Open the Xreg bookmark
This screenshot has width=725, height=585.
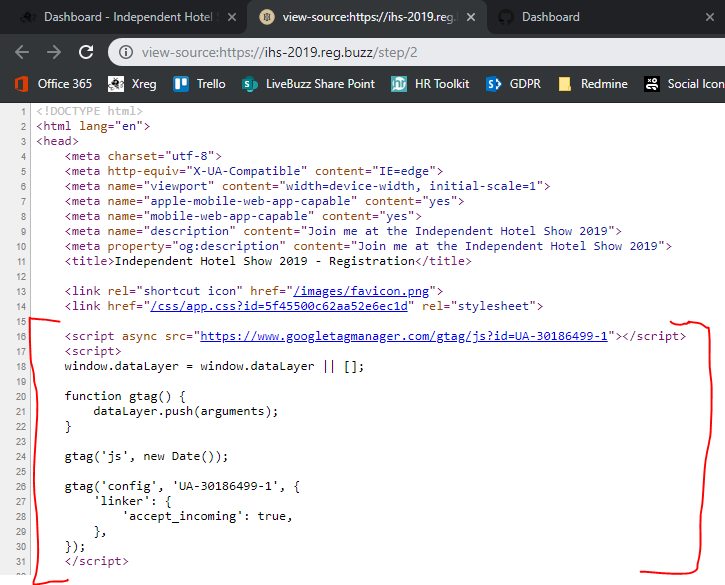pos(132,84)
